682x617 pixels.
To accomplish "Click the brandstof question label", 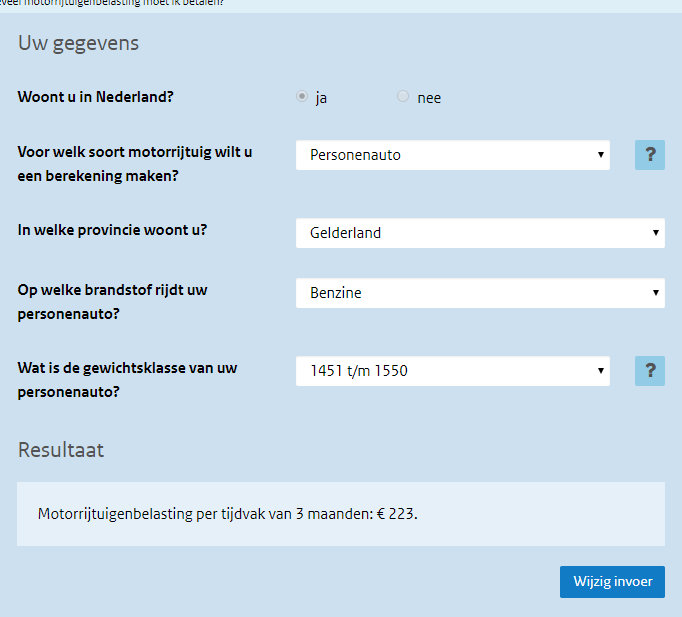I will 113,301.
